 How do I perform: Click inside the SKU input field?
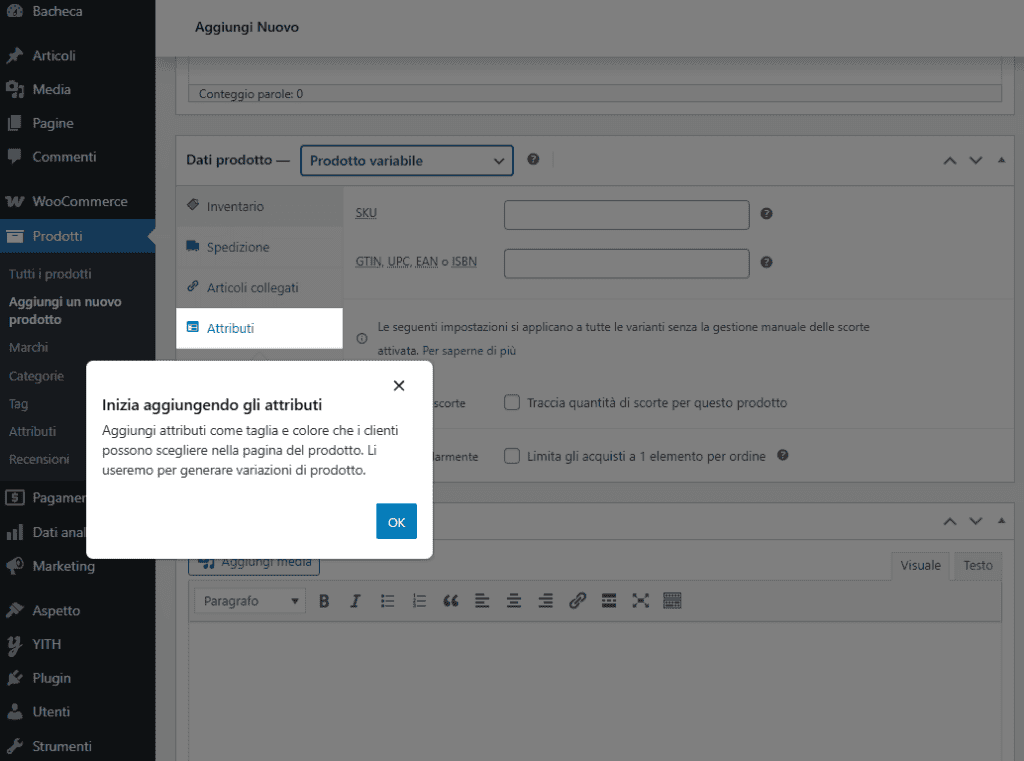626,213
